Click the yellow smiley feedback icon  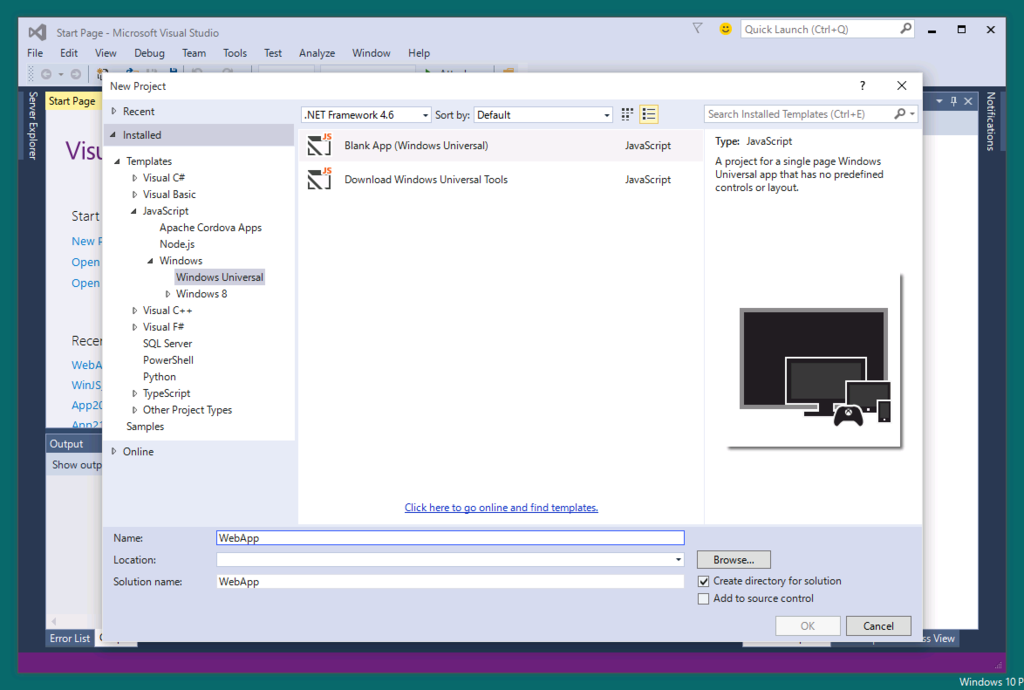[x=725, y=29]
